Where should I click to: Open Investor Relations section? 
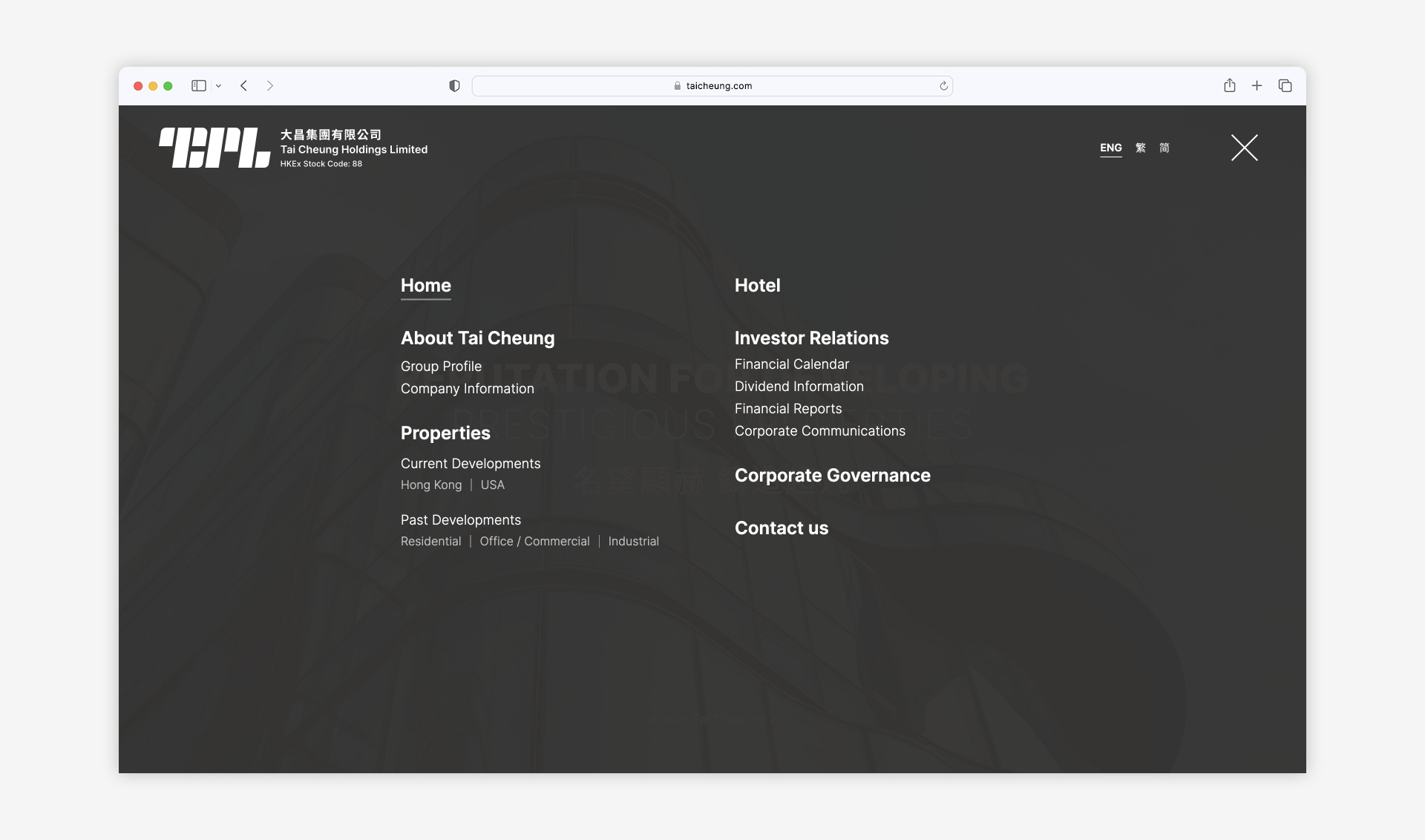tap(811, 338)
